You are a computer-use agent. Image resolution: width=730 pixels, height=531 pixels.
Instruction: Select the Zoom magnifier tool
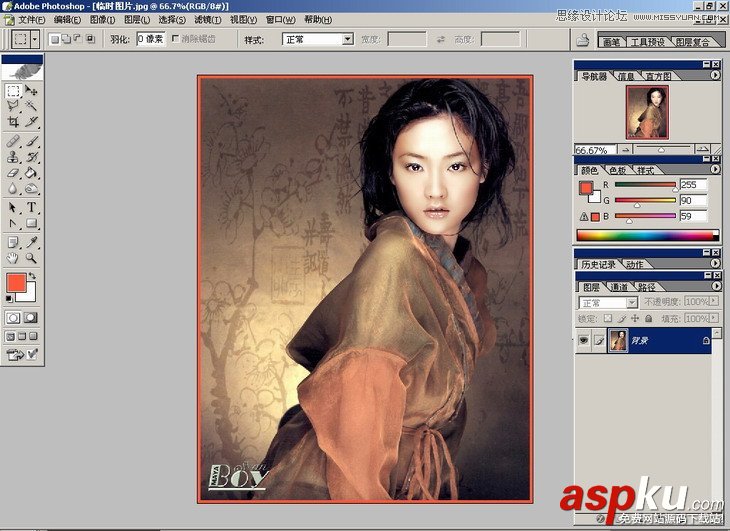point(31,258)
